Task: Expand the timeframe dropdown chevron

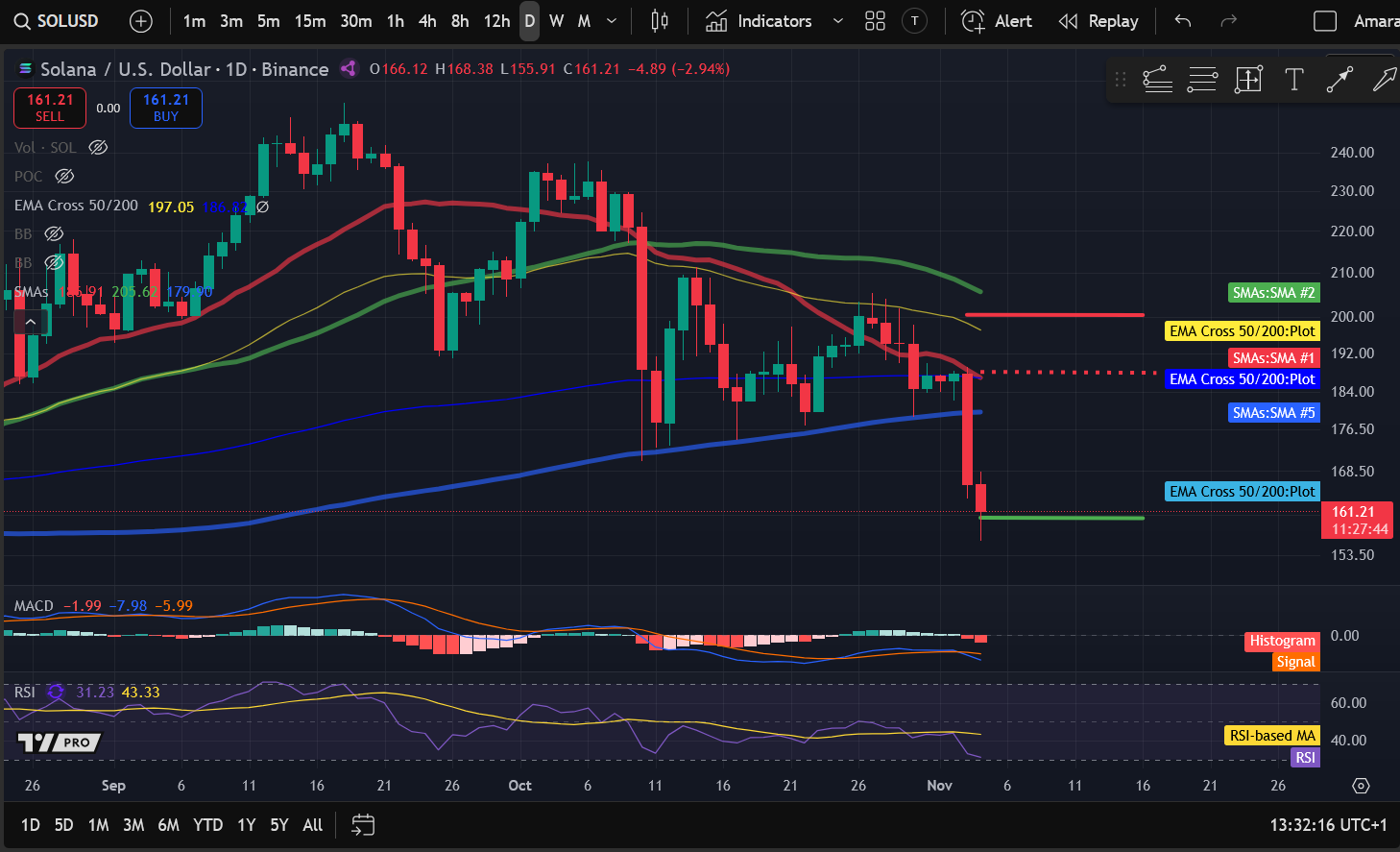Action: click(611, 20)
